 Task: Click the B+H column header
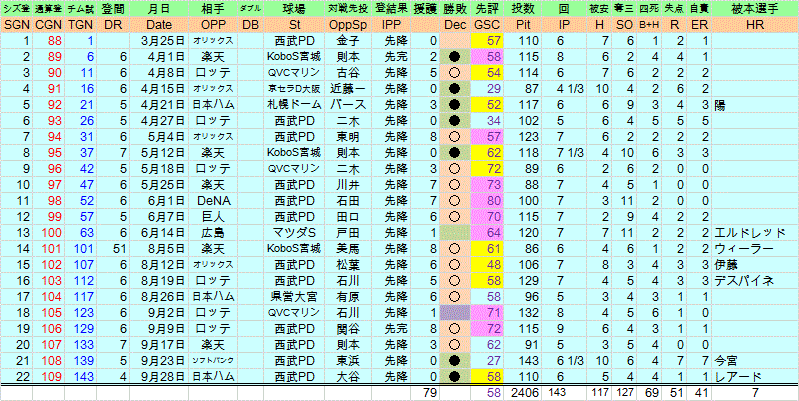tap(648, 24)
